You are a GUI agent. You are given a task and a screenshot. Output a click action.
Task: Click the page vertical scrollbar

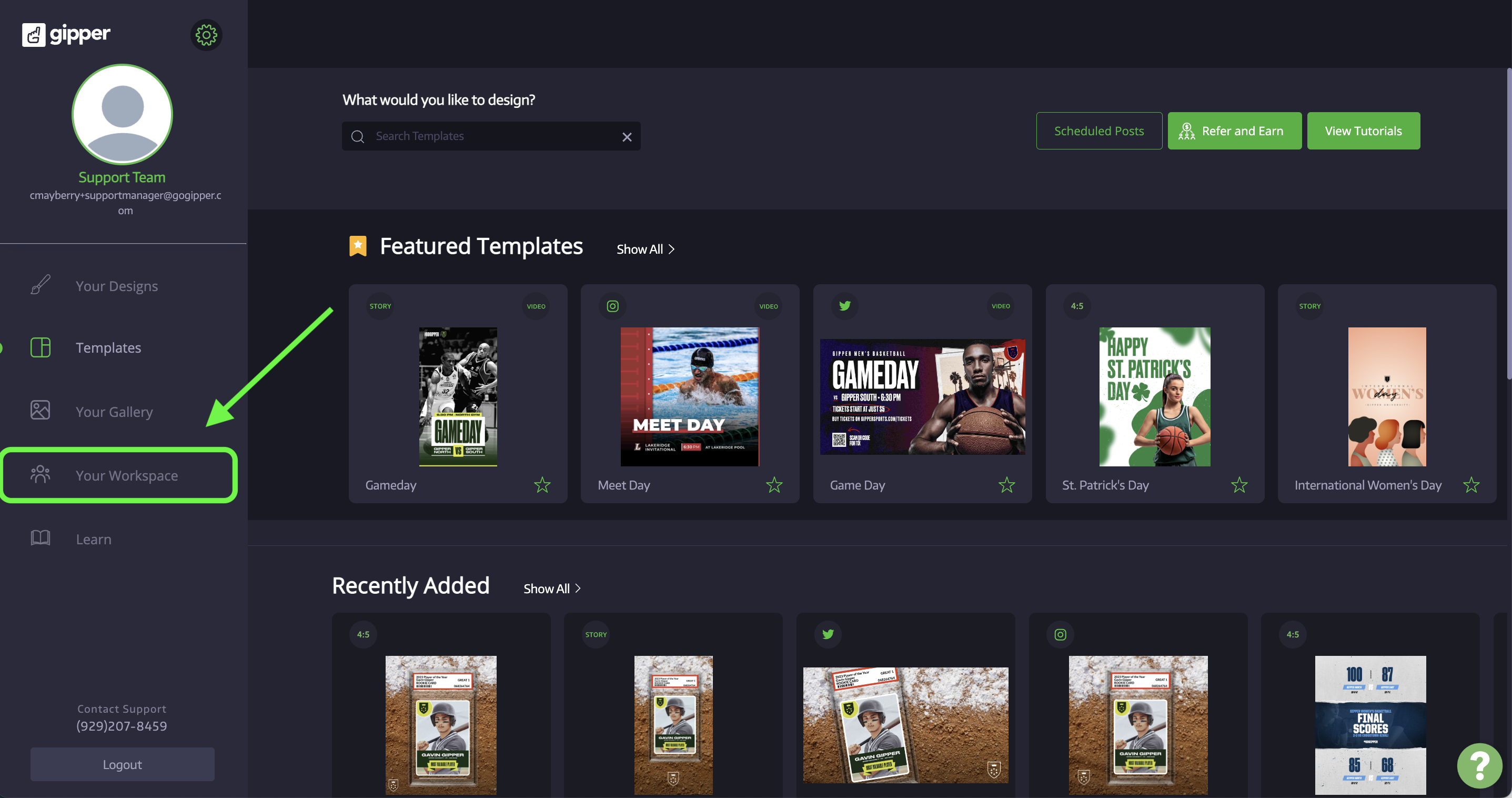click(x=1508, y=224)
